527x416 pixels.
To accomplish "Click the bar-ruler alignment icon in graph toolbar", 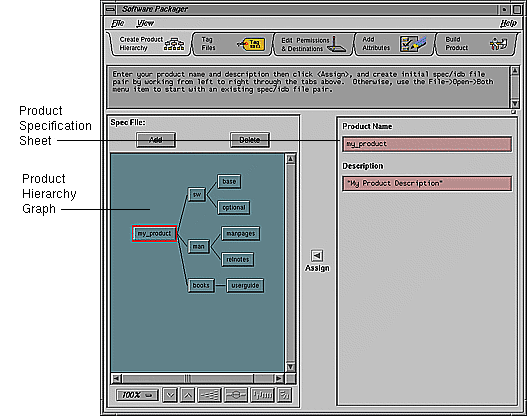I will click(262, 395).
